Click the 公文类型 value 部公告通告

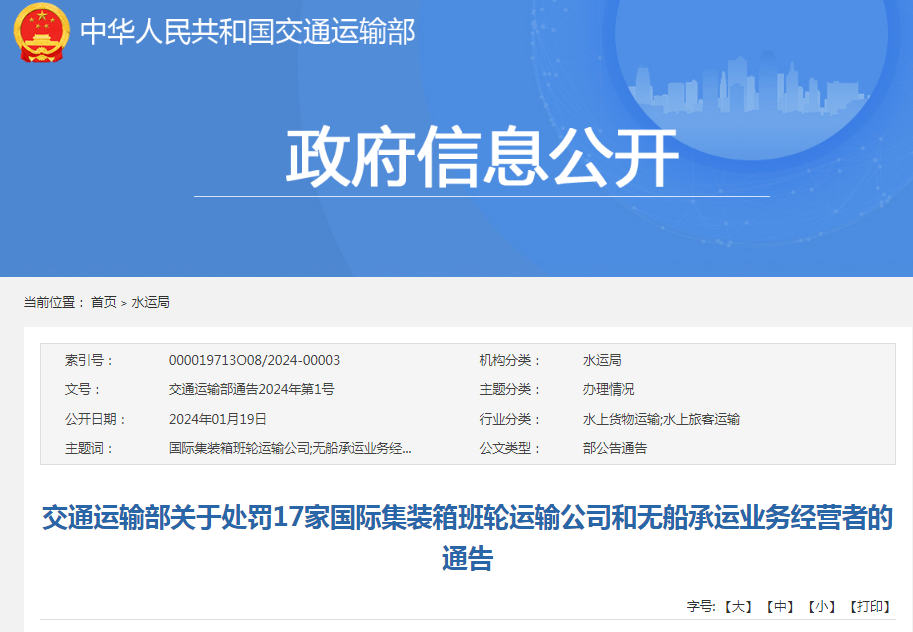tap(615, 448)
